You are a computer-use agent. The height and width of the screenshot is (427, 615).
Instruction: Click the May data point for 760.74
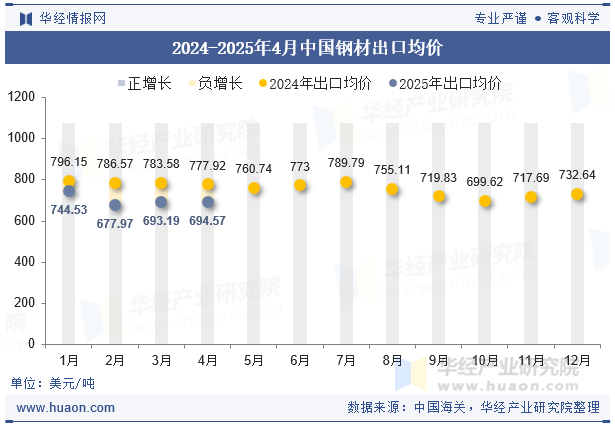[254, 188]
